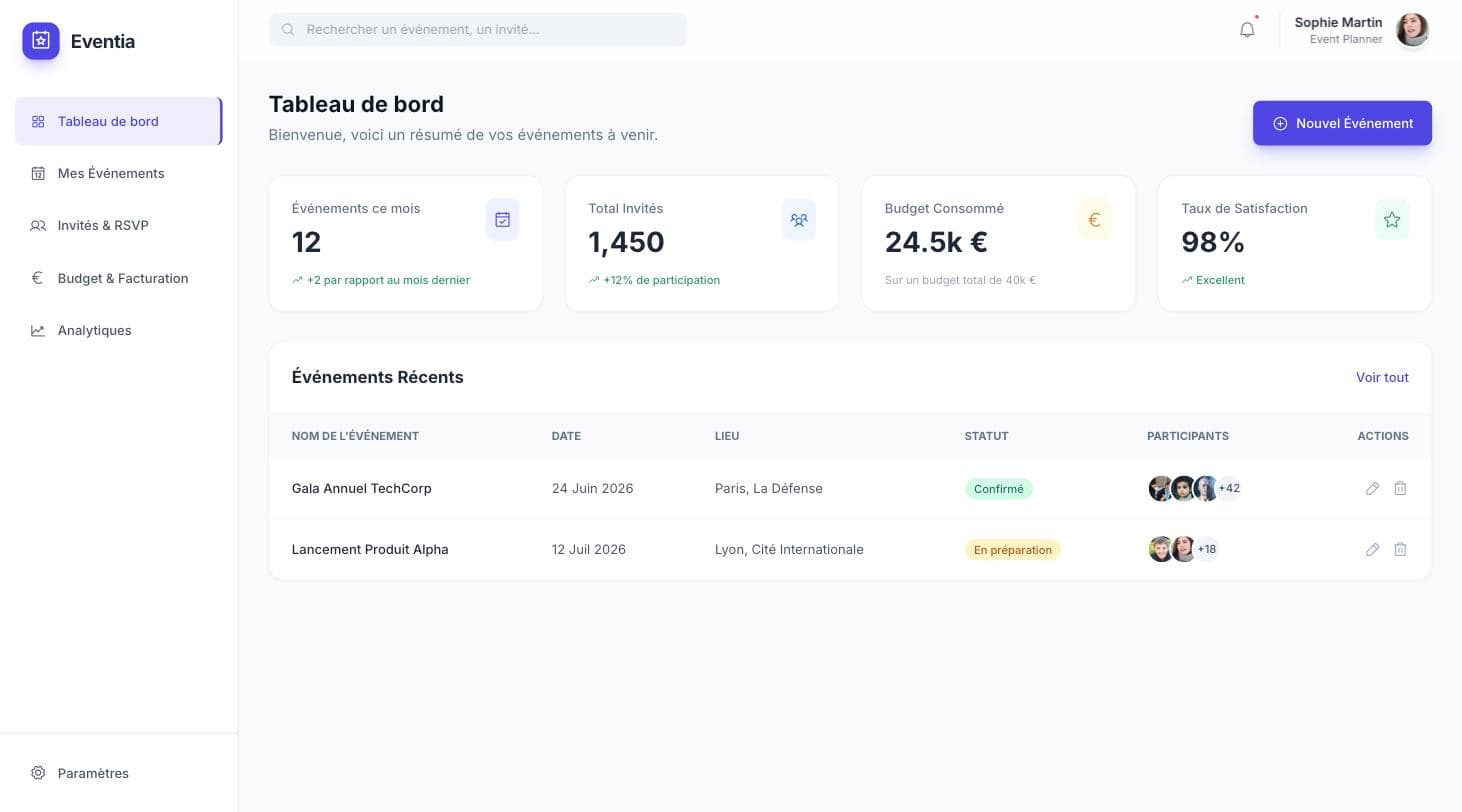The width and height of the screenshot is (1462, 812).
Task: Click the Tableau de bord grid icon
Action: [38, 122]
